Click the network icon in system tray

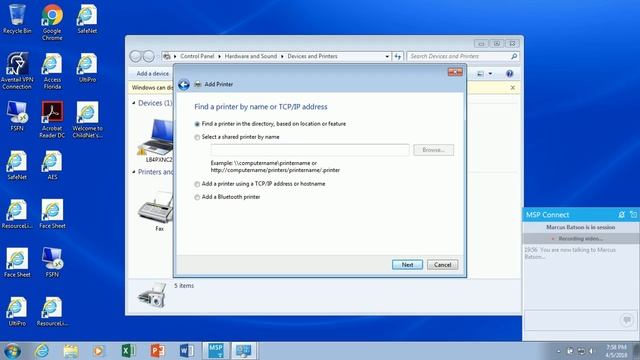point(581,351)
